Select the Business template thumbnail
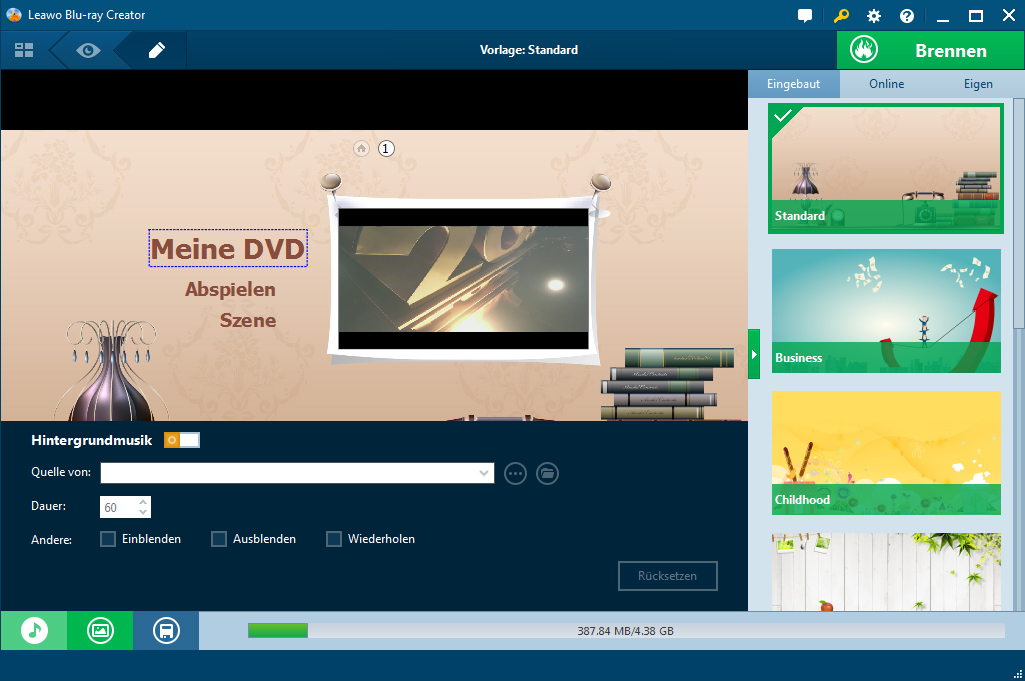The image size is (1025, 681). [x=886, y=311]
